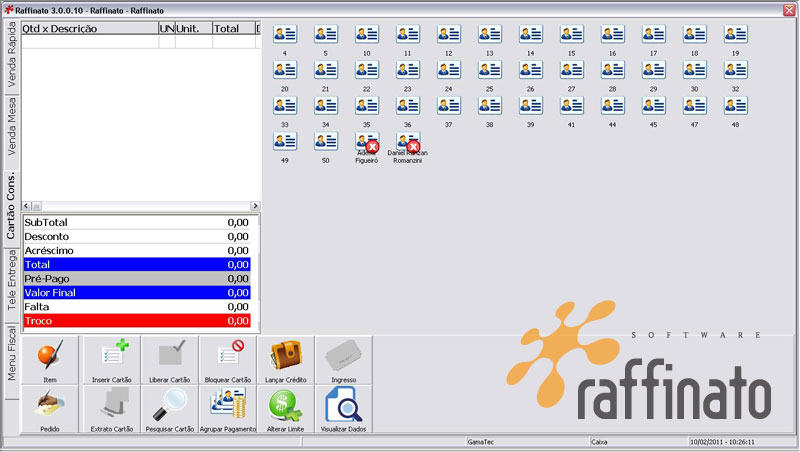
Task: Select the Alterar Limite dollar icon
Action: [286, 409]
